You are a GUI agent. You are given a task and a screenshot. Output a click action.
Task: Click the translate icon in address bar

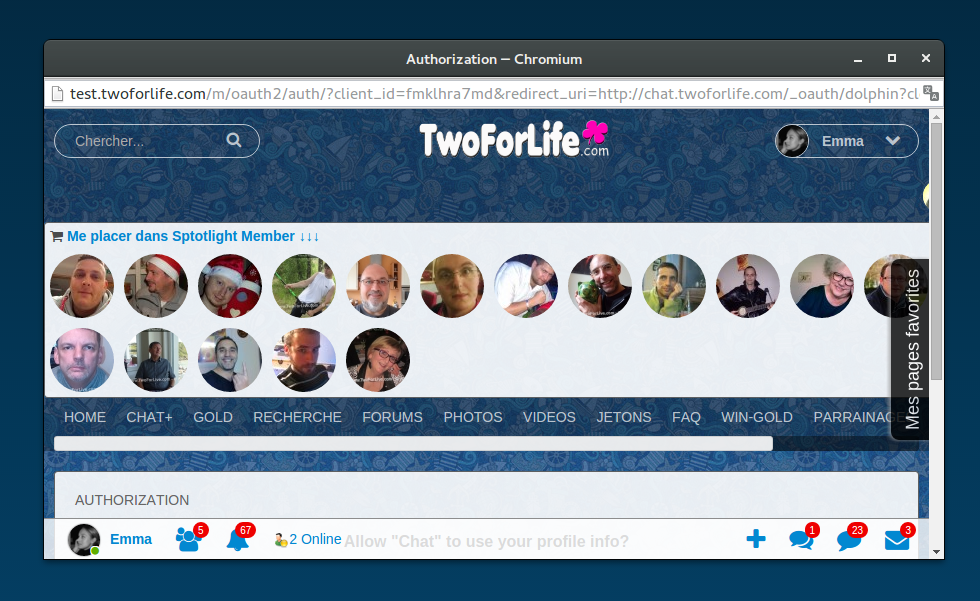[x=931, y=93]
